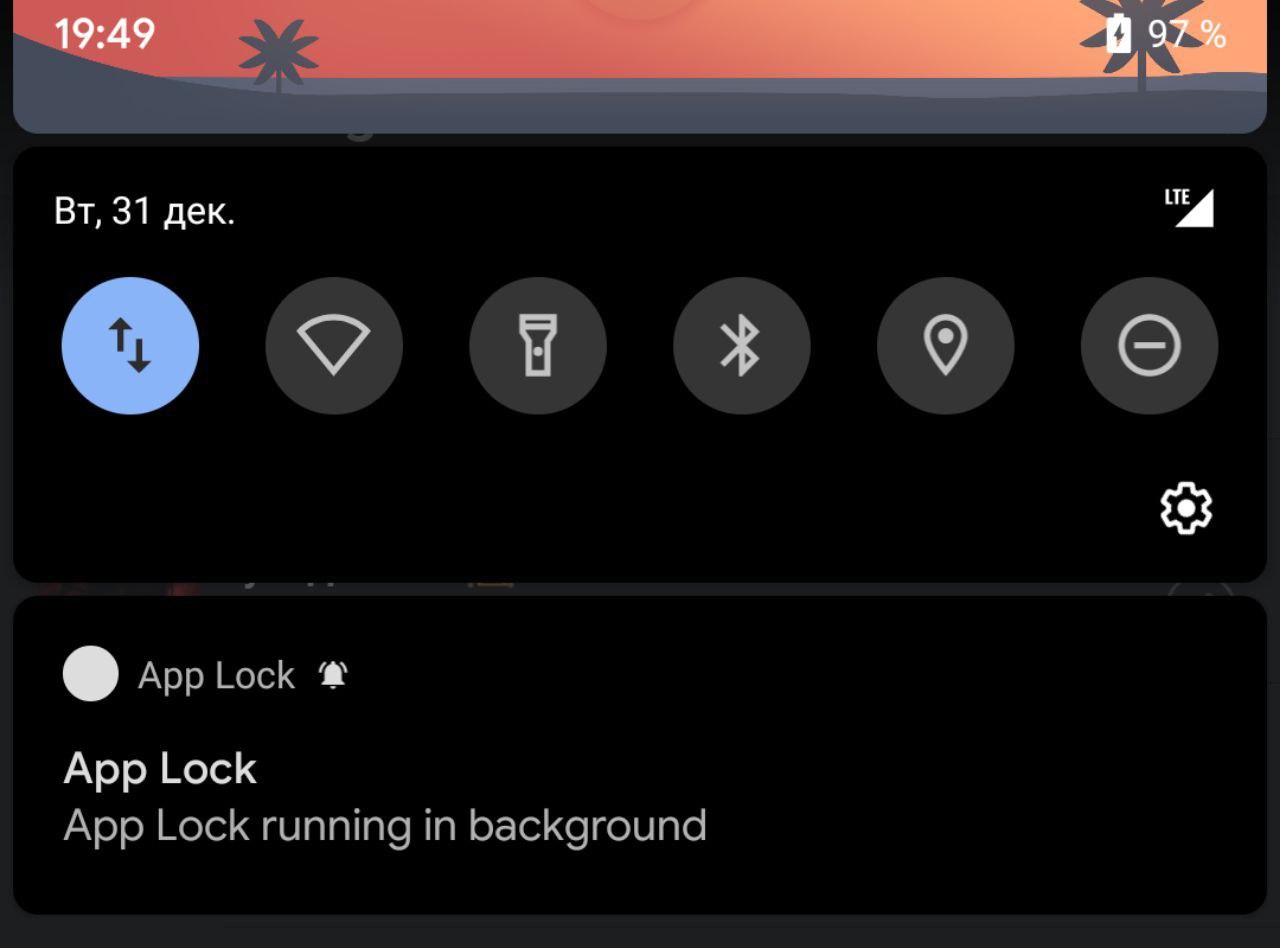This screenshot has width=1280, height=948.
Task: Open settings via the gear icon
Action: coord(1186,509)
